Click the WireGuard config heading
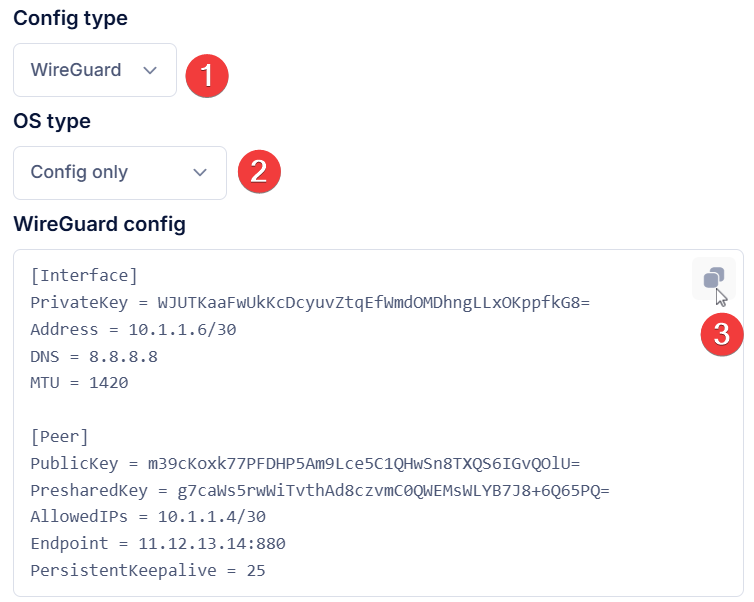 [x=100, y=224]
